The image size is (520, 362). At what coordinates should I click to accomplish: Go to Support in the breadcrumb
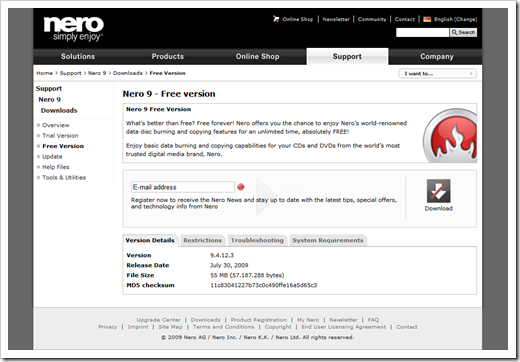(70, 73)
